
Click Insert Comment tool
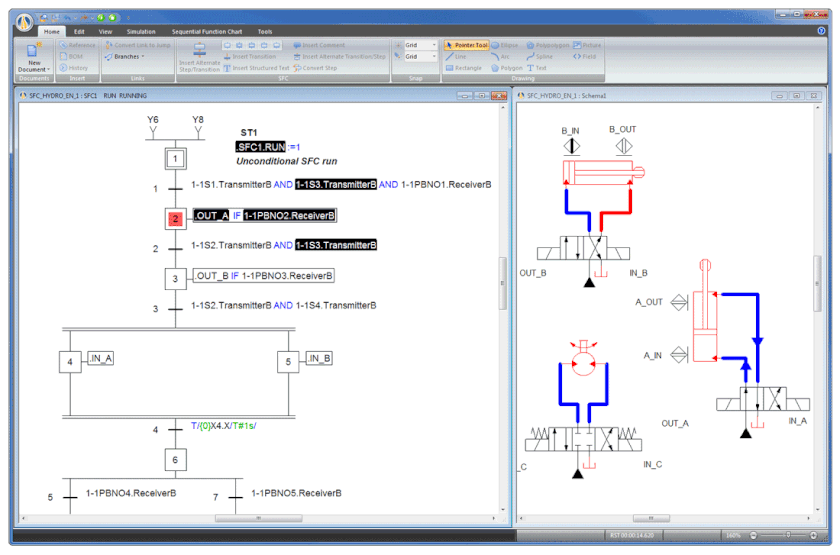[319, 45]
